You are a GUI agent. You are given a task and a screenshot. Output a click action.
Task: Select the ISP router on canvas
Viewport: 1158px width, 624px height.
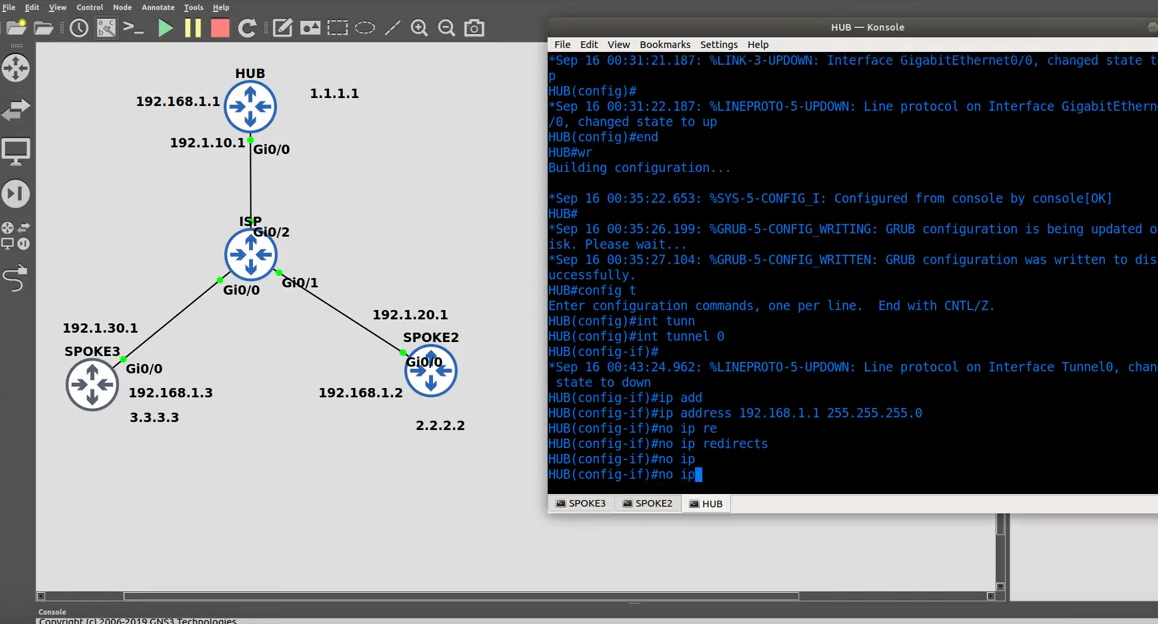coord(250,255)
